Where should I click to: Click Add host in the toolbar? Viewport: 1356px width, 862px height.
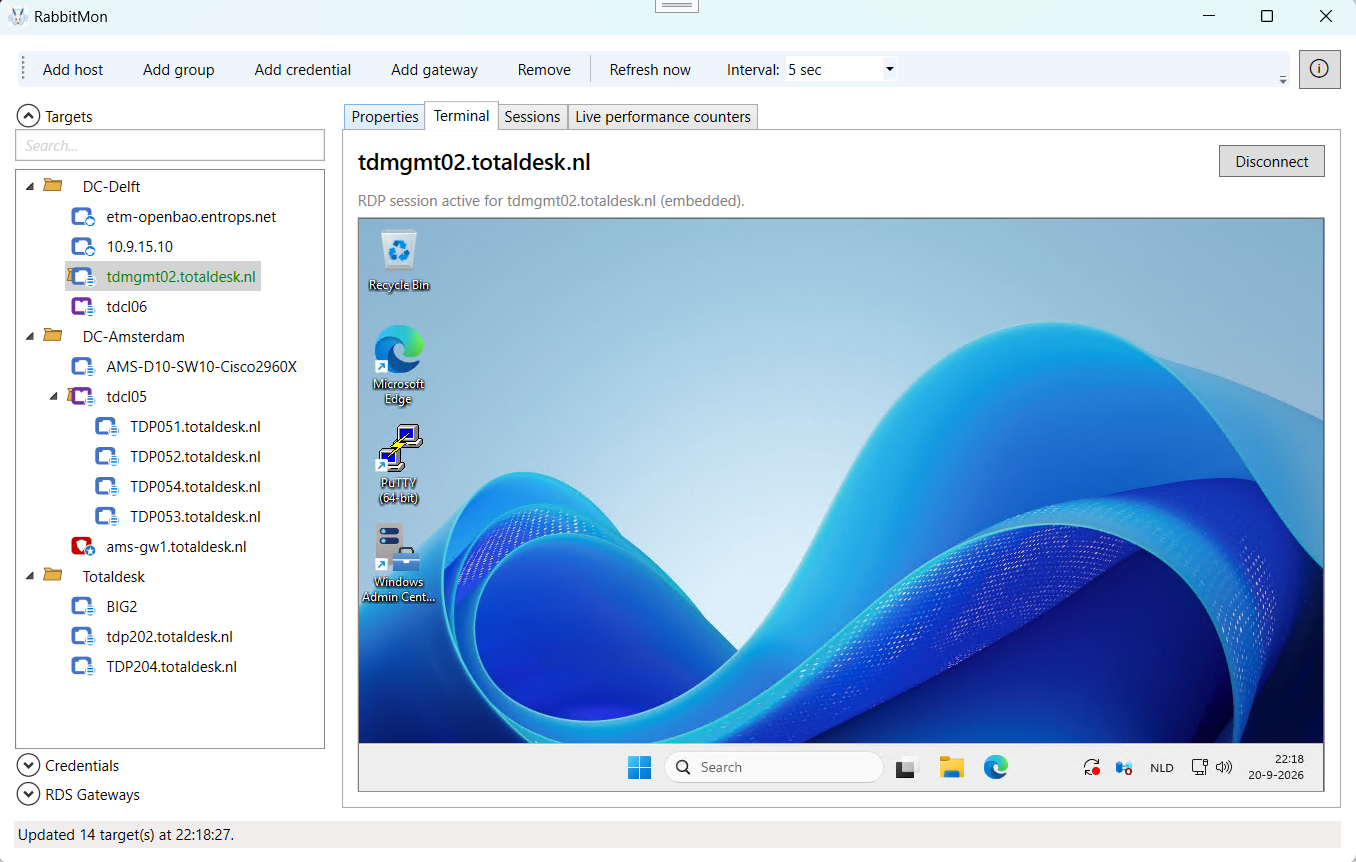(73, 69)
